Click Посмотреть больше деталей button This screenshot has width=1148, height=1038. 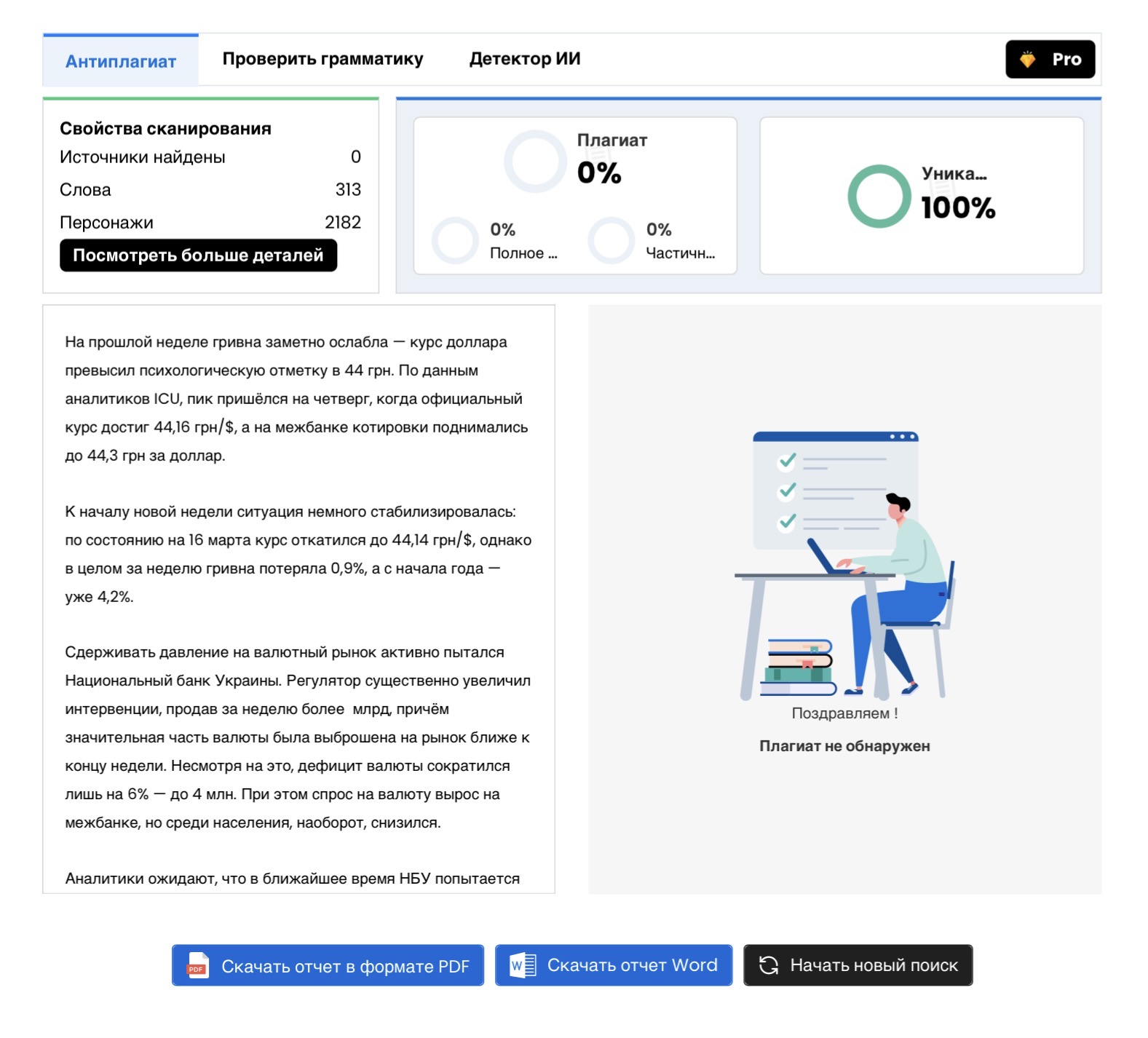[198, 255]
